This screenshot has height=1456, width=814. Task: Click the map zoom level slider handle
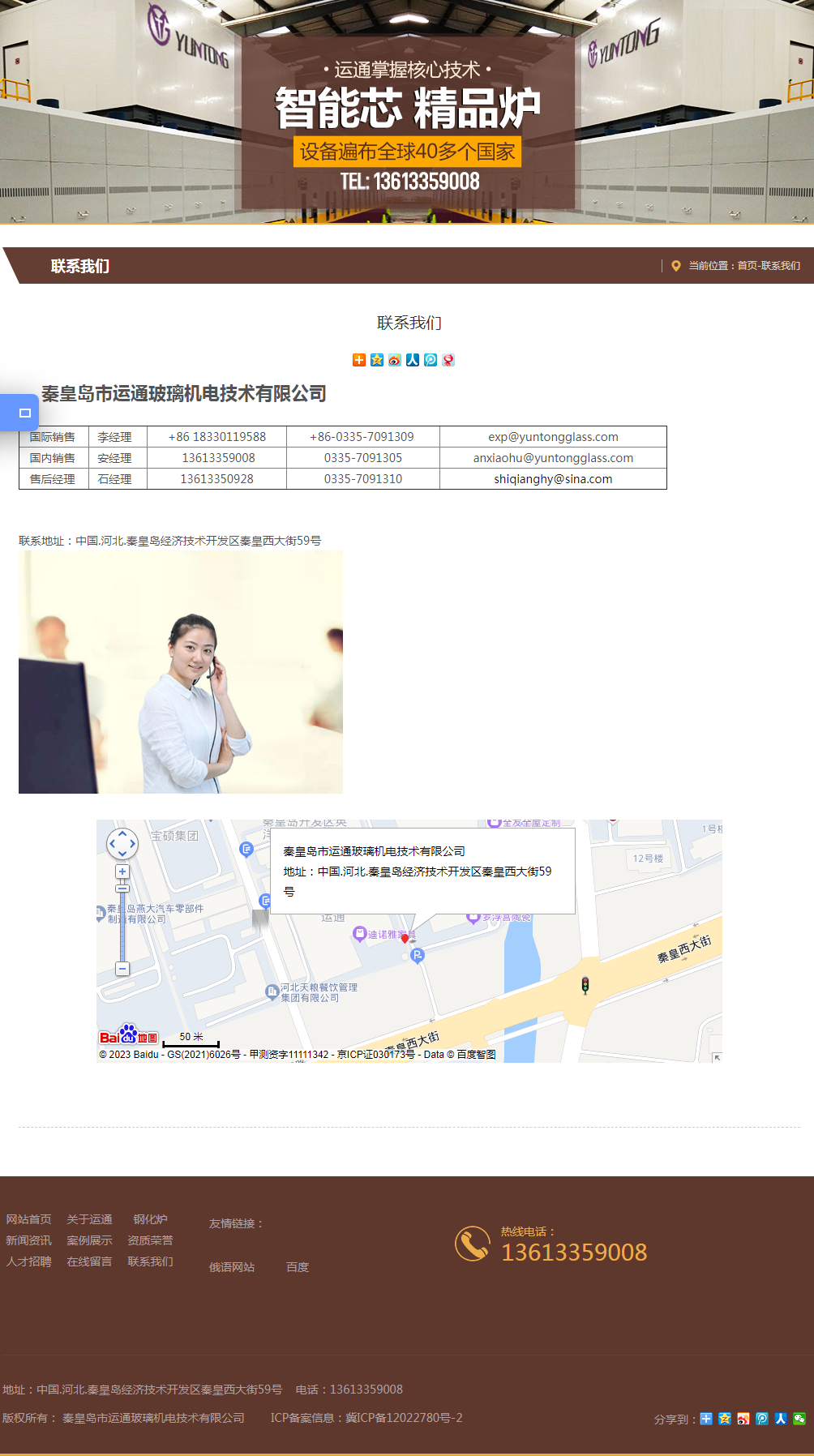pos(122,889)
